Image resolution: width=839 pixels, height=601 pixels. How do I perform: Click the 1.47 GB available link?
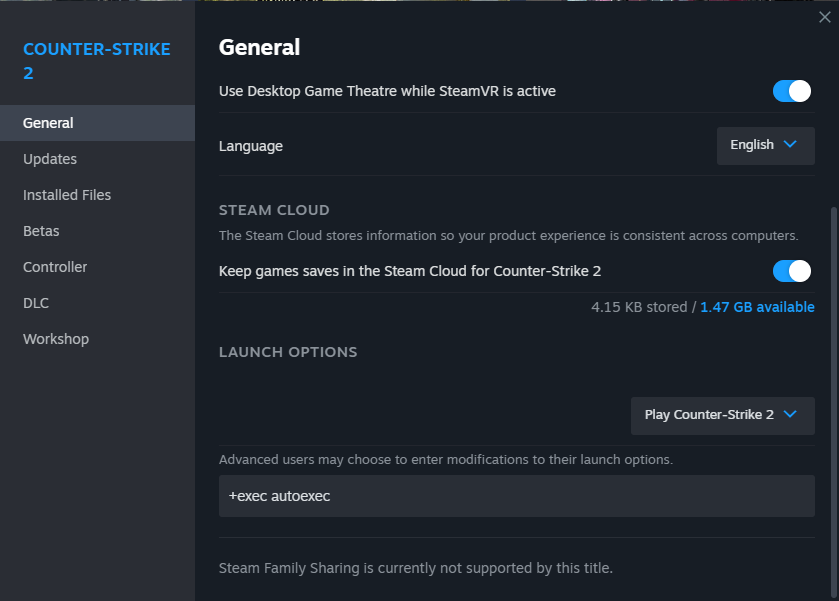[757, 307]
